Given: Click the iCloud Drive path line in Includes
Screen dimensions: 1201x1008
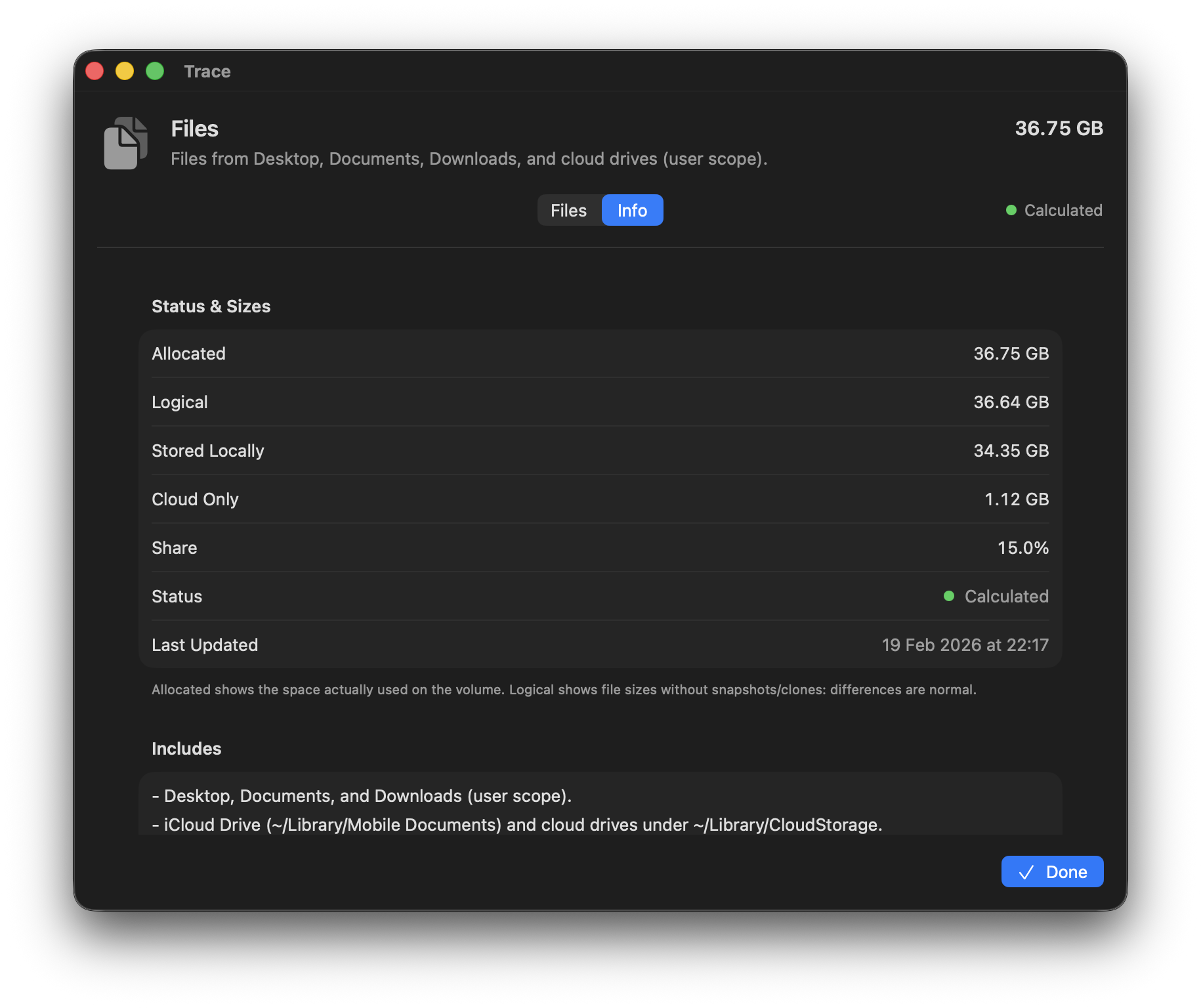Looking at the screenshot, I should pos(516,825).
